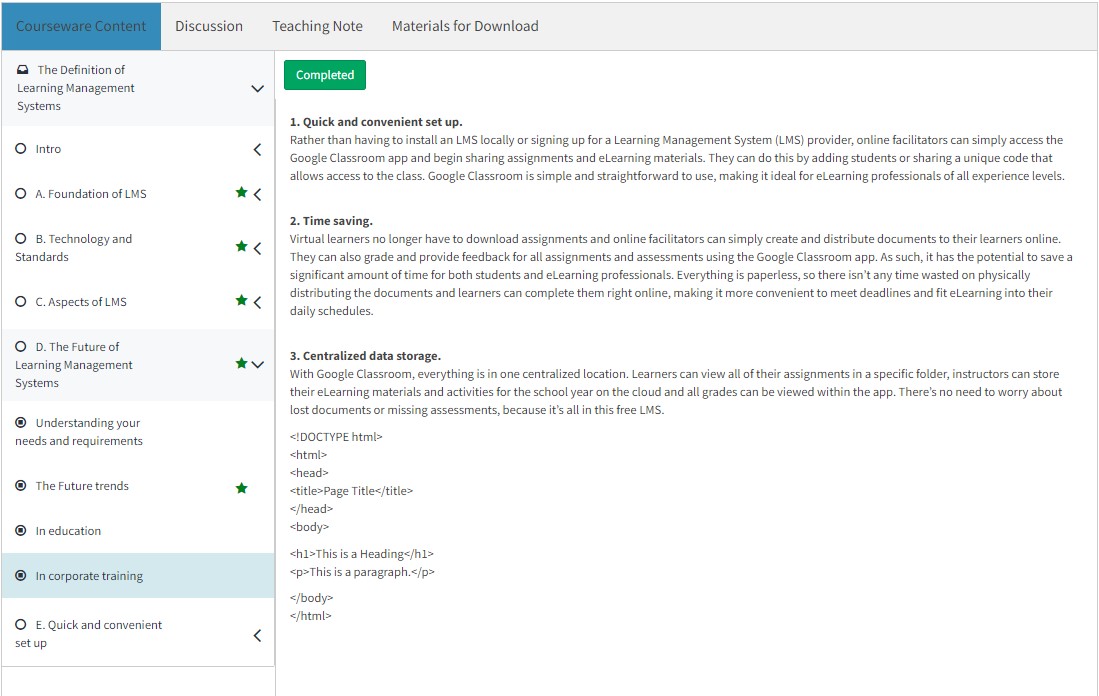
Task: Open the Courseware Content tab
Action: tap(81, 26)
